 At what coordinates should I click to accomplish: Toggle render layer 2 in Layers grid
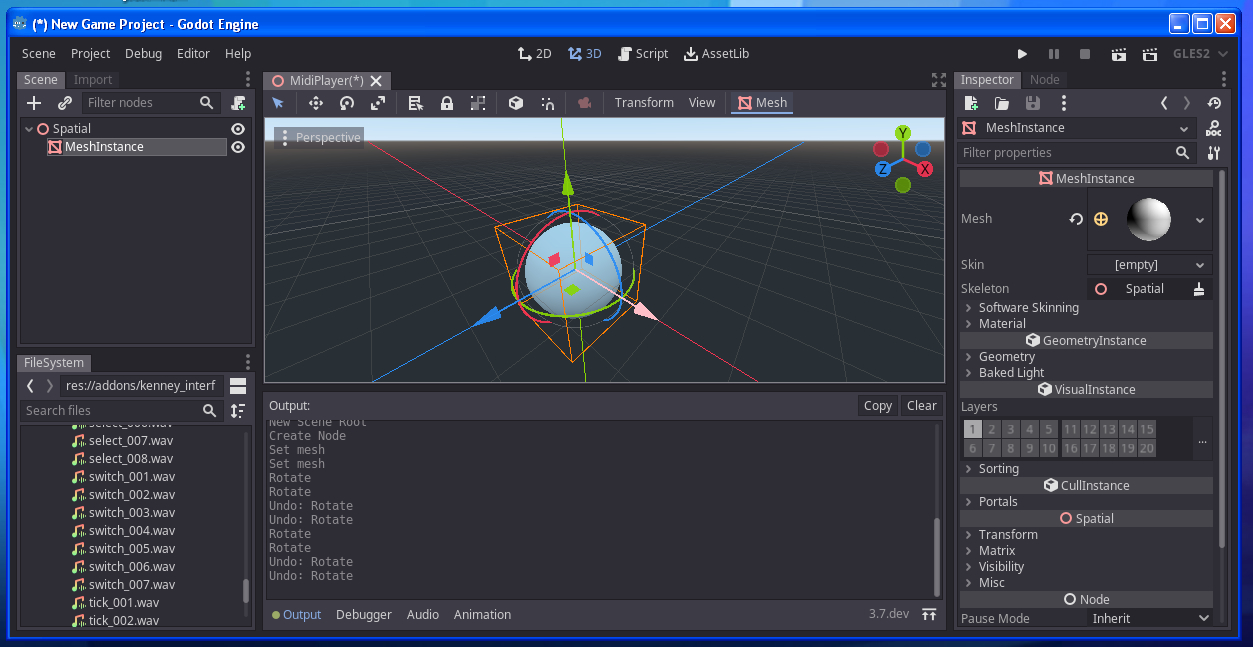point(992,429)
